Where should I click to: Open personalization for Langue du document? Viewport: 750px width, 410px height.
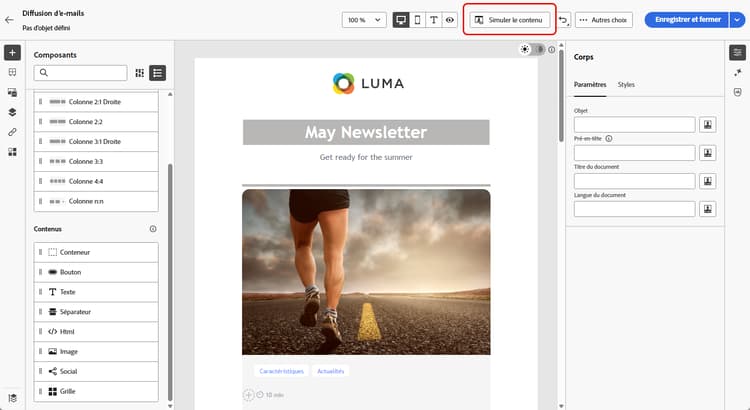click(707, 209)
